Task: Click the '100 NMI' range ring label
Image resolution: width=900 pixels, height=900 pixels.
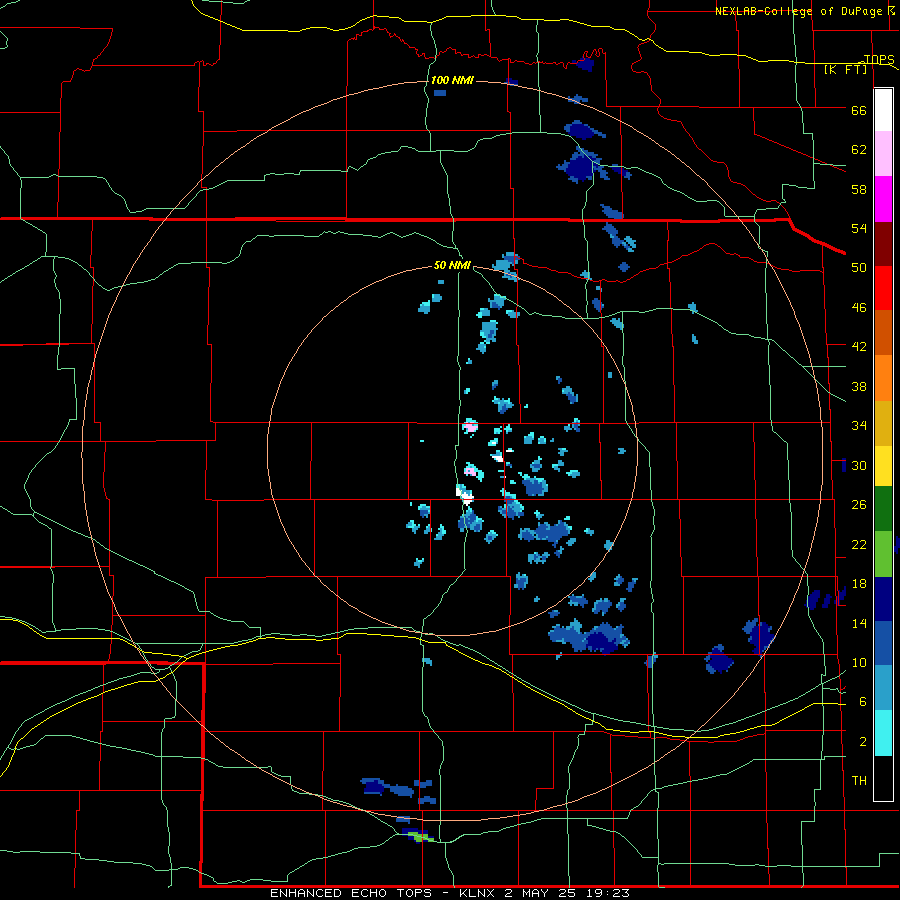Action: click(x=452, y=80)
